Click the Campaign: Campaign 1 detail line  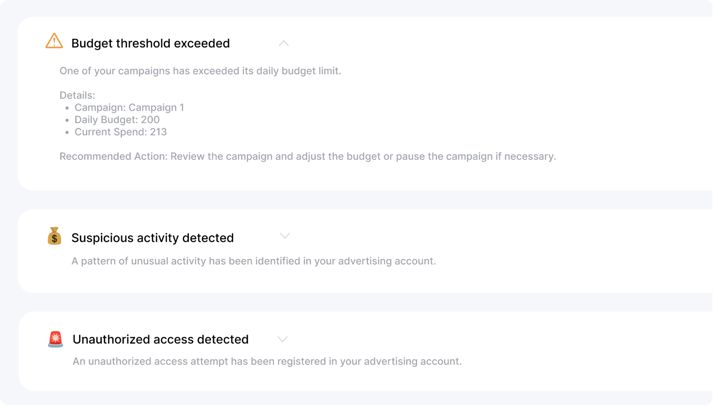[129, 108]
